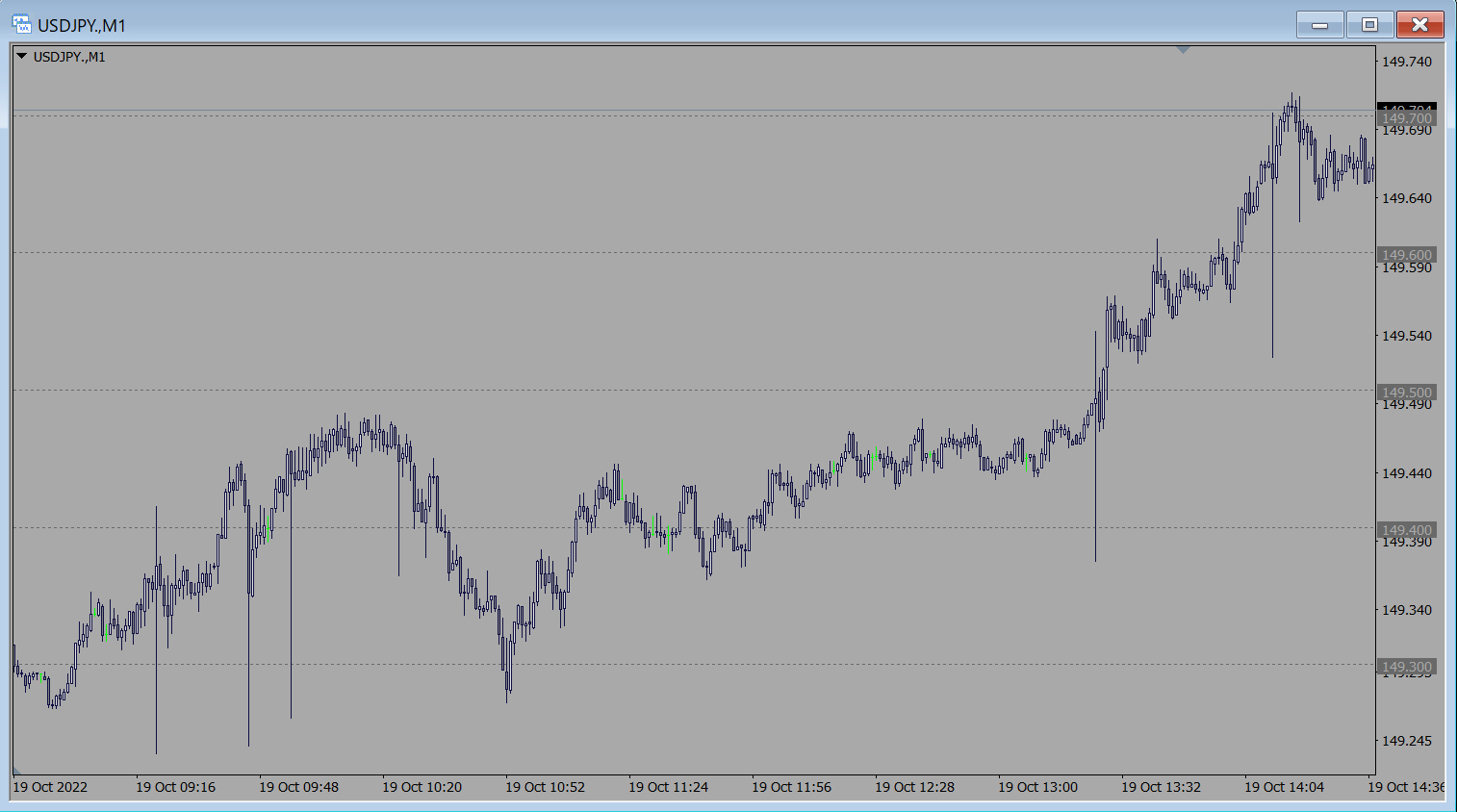This screenshot has height=812, width=1457.
Task: Minimize the USDJPY chart window
Action: click(1319, 25)
